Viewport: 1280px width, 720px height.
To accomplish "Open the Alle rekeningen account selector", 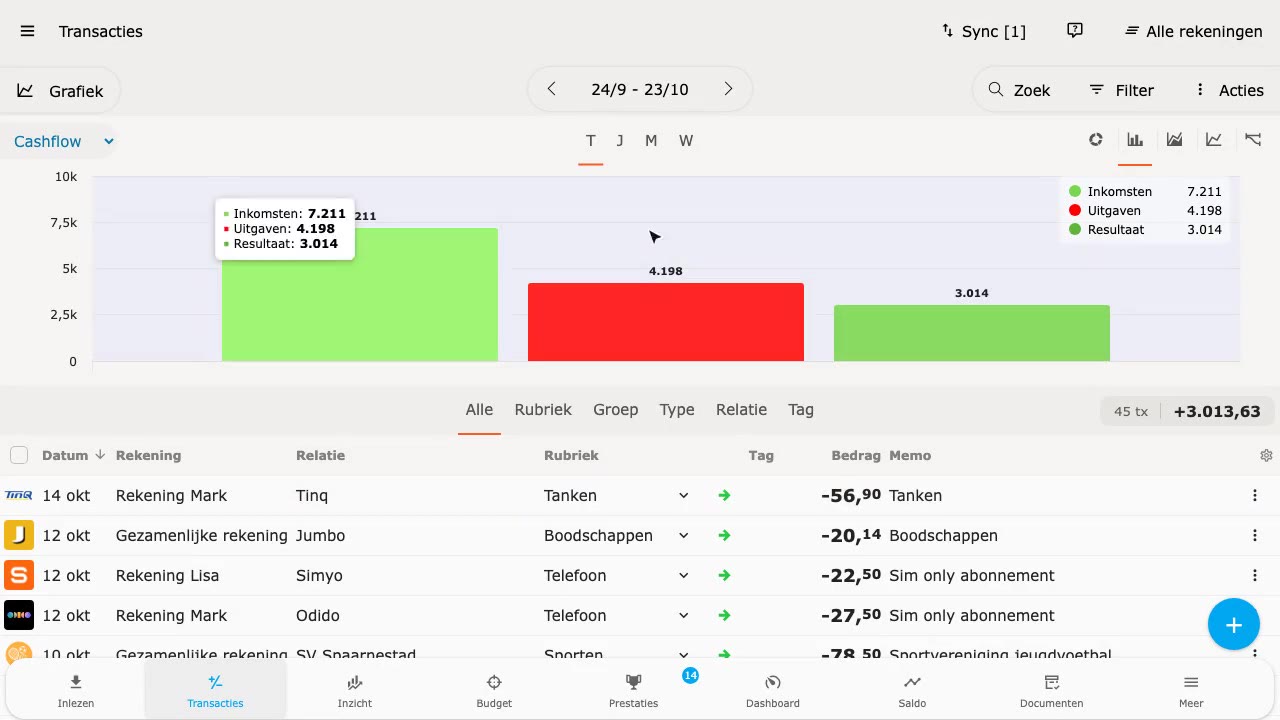I will (1193, 31).
